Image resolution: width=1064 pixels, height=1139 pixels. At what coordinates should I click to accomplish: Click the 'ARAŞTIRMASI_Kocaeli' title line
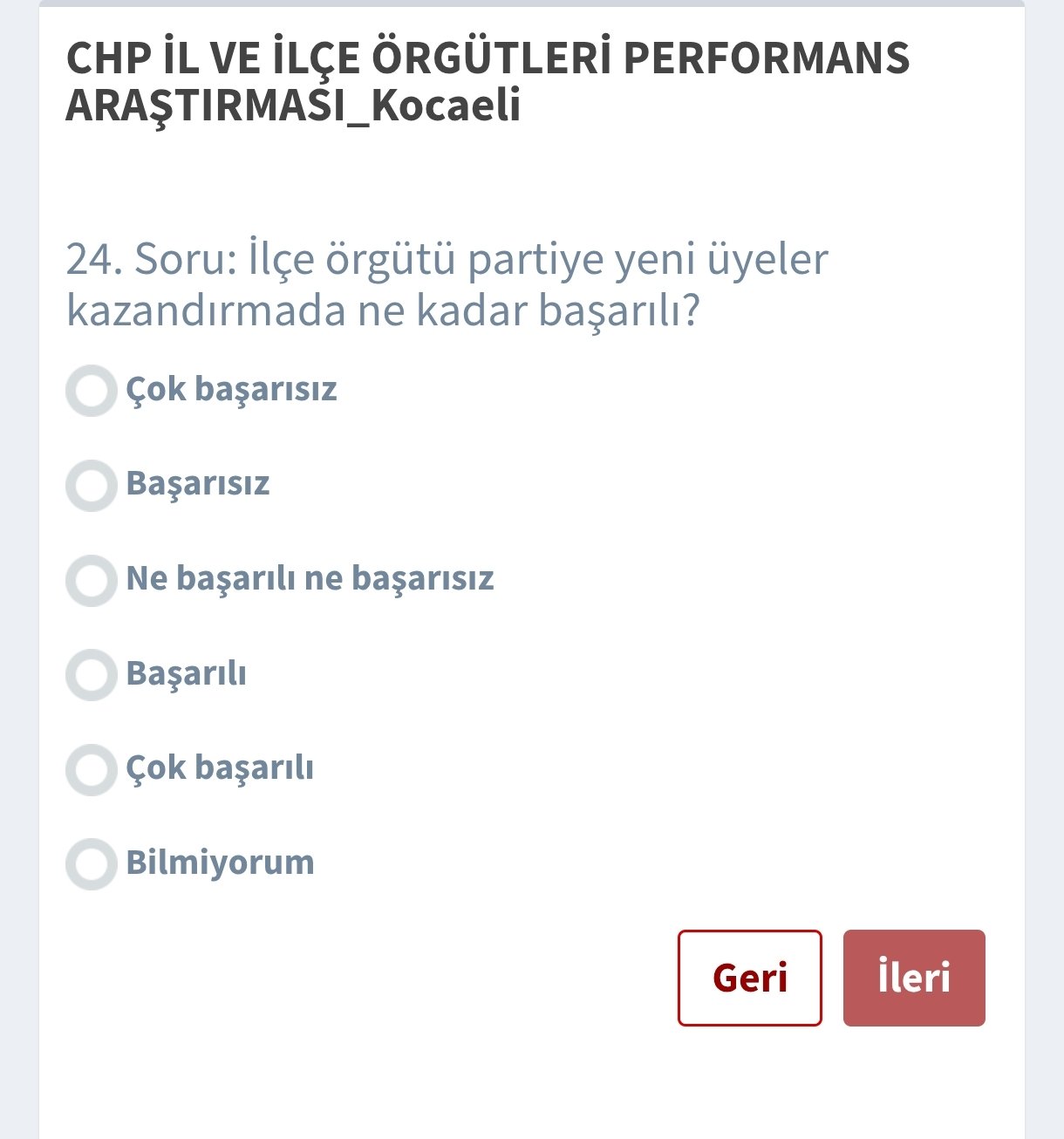point(293,106)
